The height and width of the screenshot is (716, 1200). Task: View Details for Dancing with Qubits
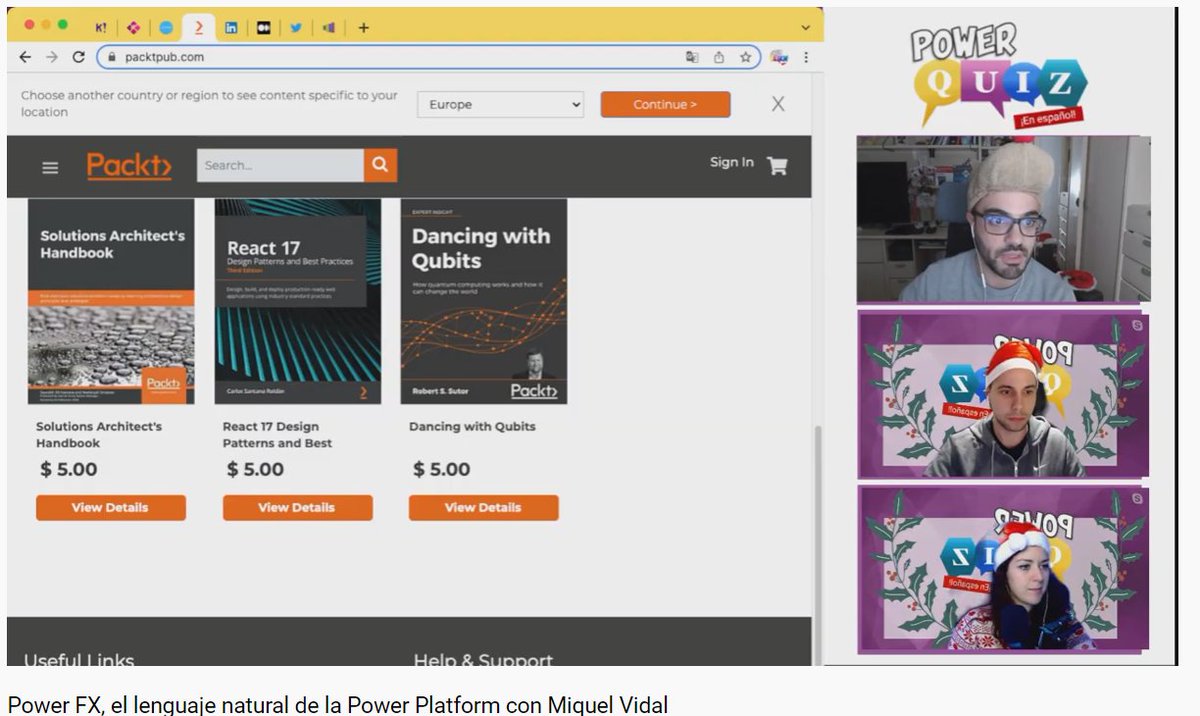pyautogui.click(x=484, y=508)
